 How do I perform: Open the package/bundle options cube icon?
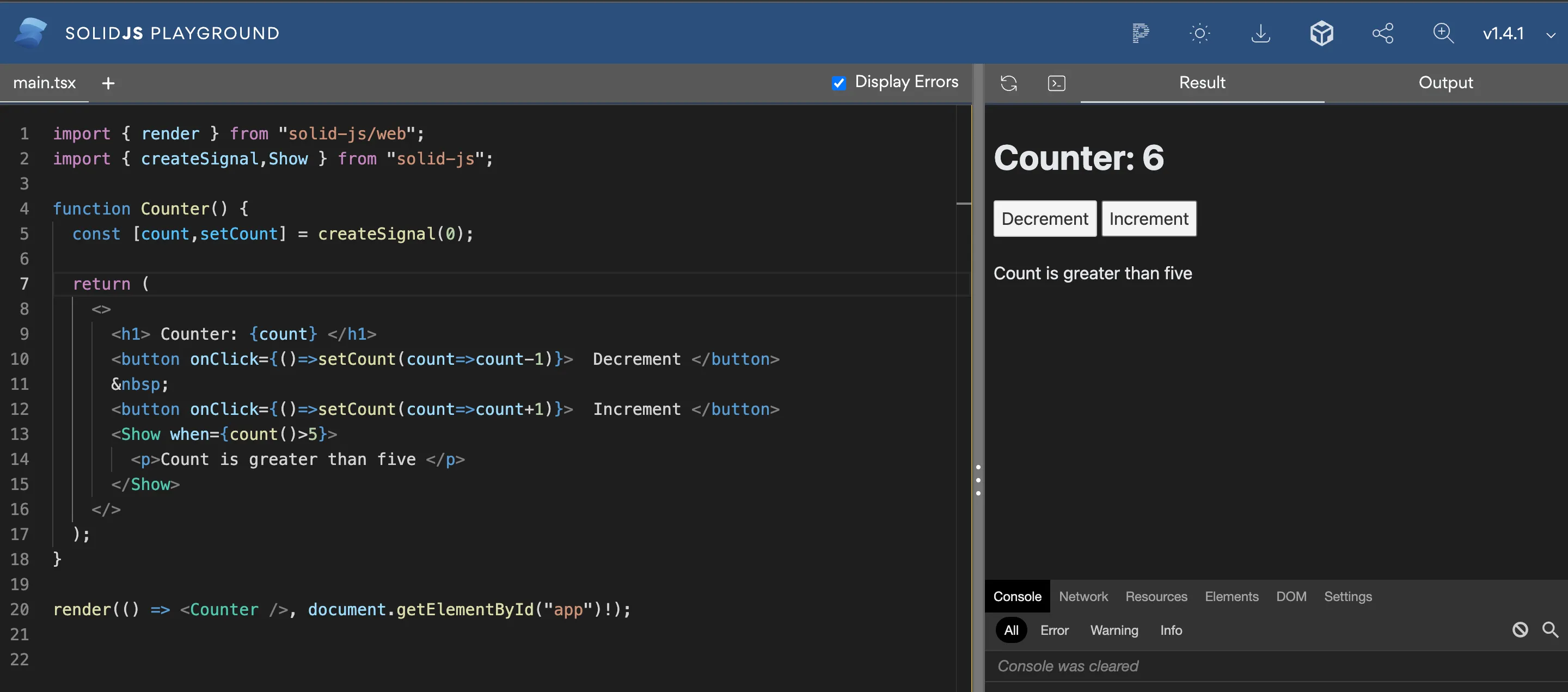click(1321, 33)
